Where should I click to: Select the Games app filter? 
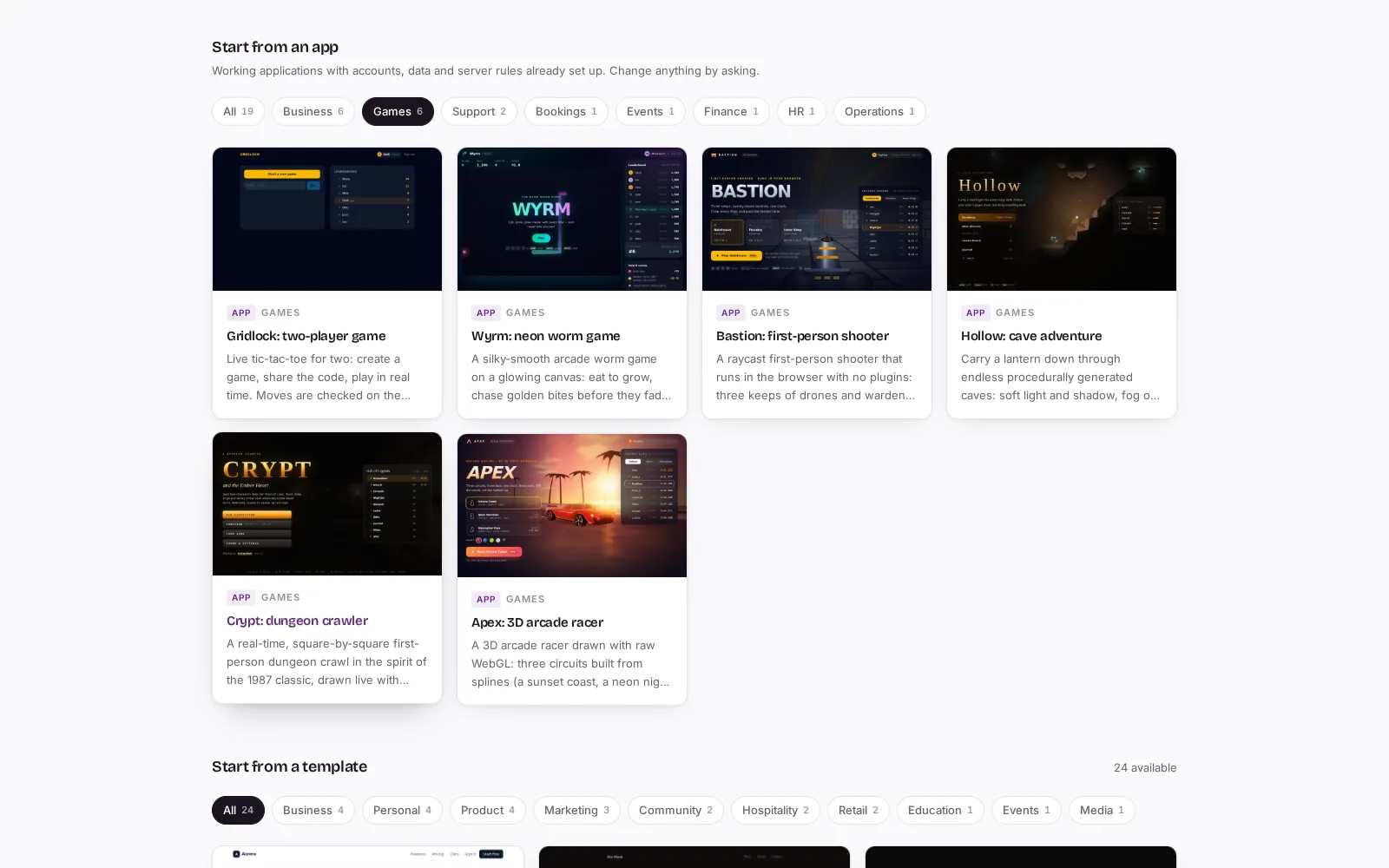click(398, 111)
